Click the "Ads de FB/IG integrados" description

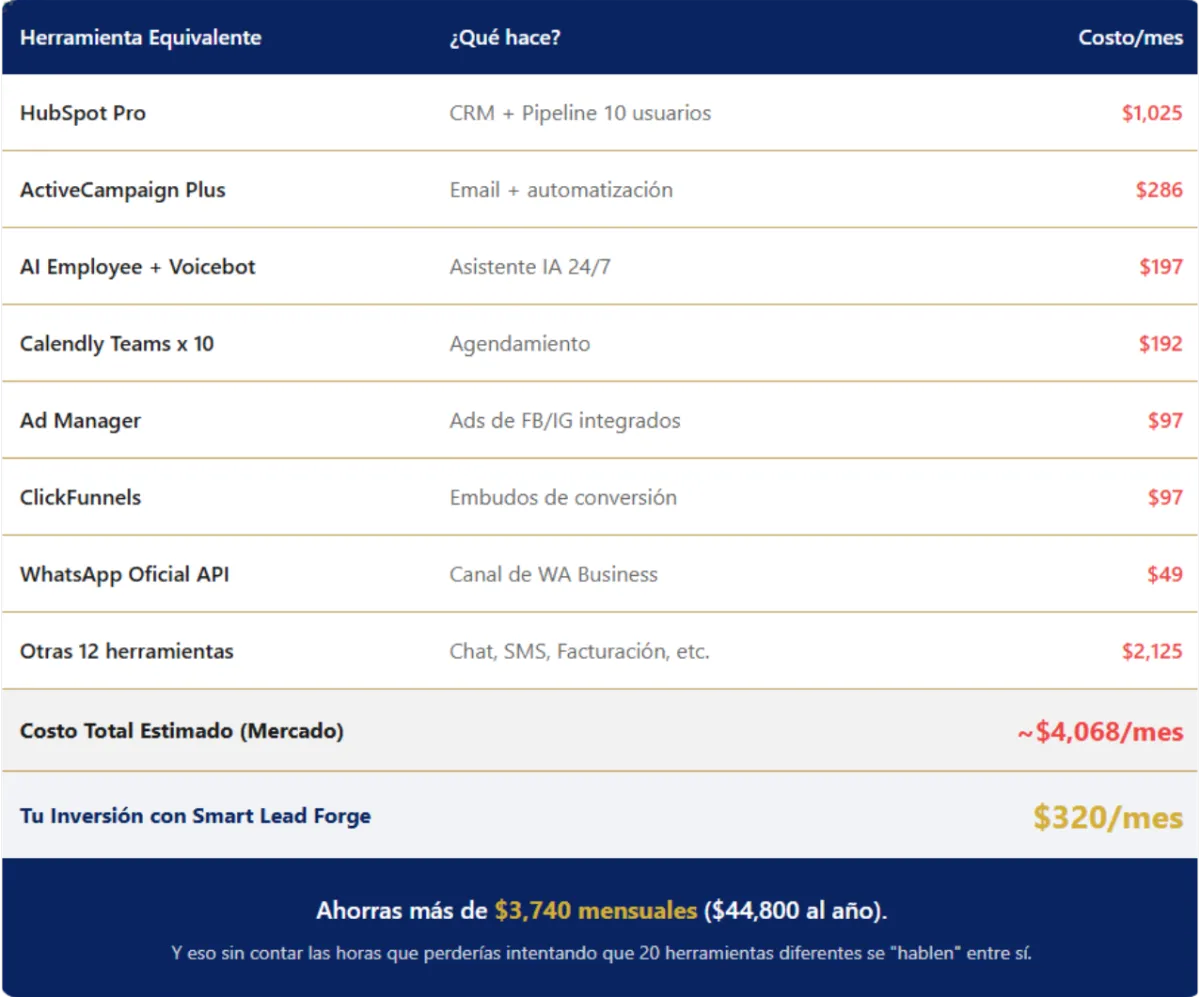click(x=565, y=421)
